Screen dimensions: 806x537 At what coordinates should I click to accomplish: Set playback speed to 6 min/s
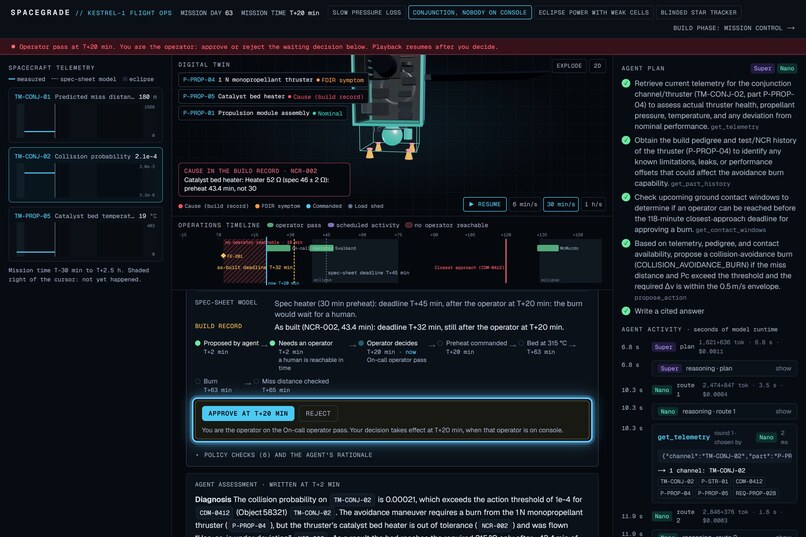[524, 205]
